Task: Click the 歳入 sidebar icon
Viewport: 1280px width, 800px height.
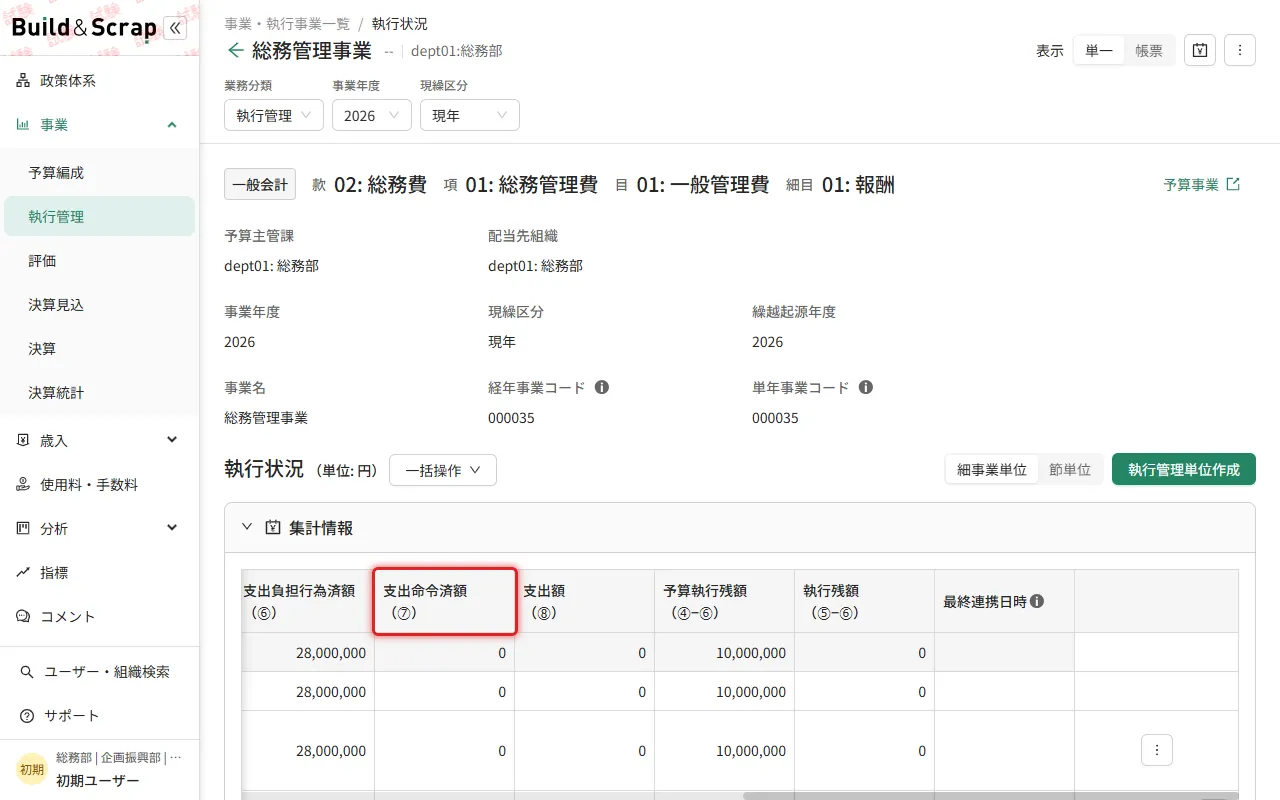Action: pos(23,440)
